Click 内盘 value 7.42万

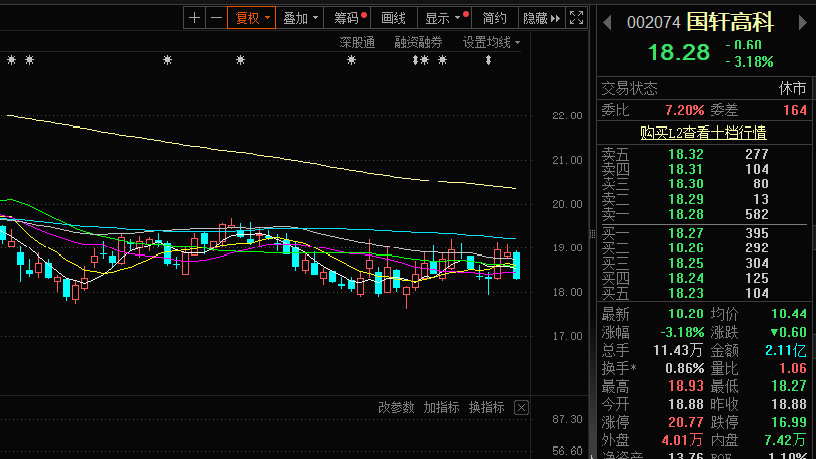(x=785, y=441)
